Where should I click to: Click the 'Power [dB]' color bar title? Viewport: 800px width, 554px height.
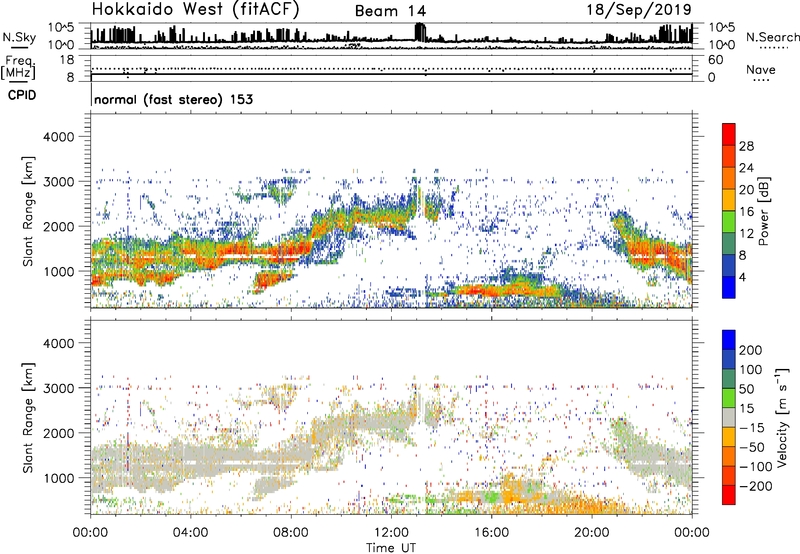(x=764, y=211)
